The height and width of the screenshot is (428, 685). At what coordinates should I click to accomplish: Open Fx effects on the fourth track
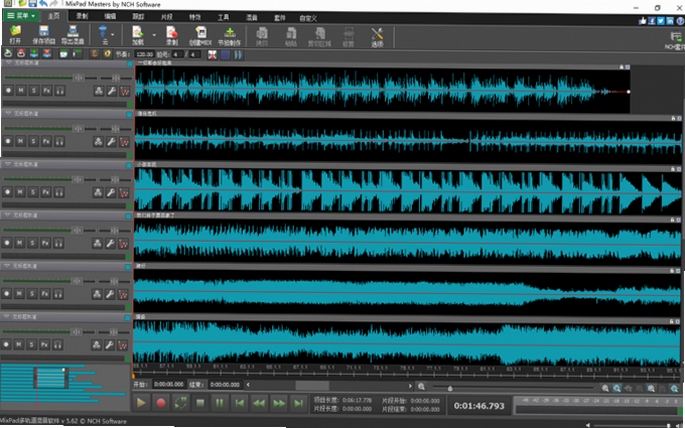pos(45,242)
